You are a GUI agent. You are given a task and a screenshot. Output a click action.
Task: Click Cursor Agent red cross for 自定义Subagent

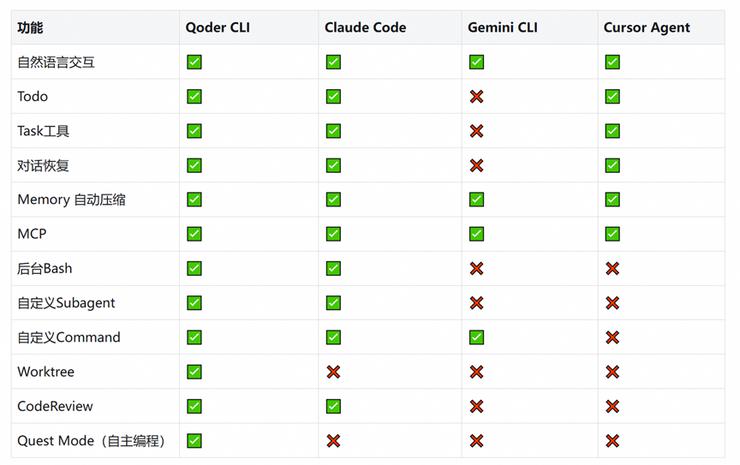[612, 303]
